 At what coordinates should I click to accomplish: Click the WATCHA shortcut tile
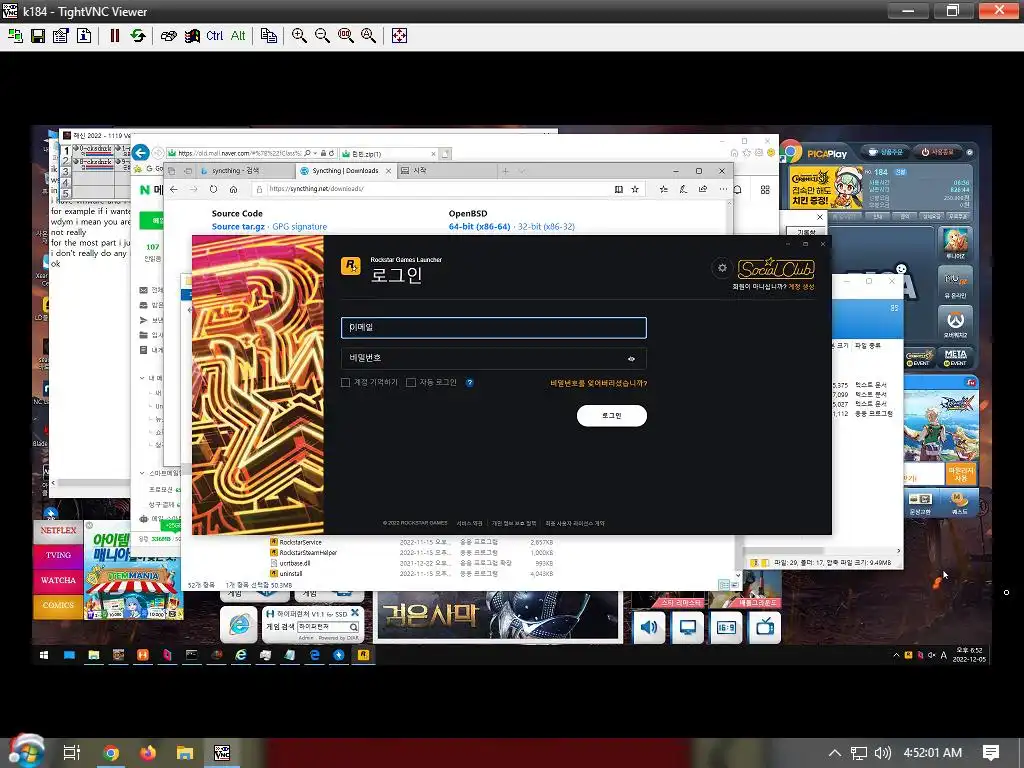58,580
